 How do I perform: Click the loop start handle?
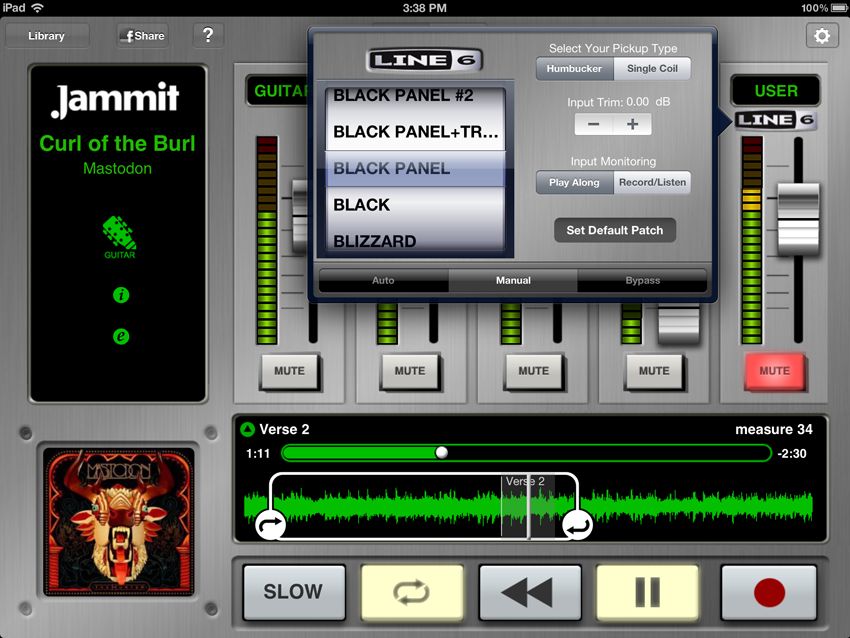coord(271,525)
